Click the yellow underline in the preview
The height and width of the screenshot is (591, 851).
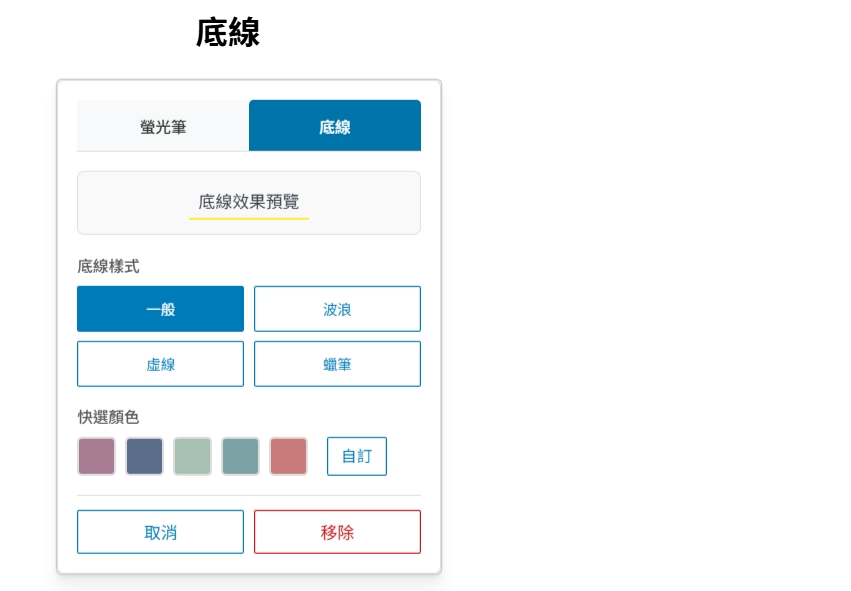click(249, 216)
